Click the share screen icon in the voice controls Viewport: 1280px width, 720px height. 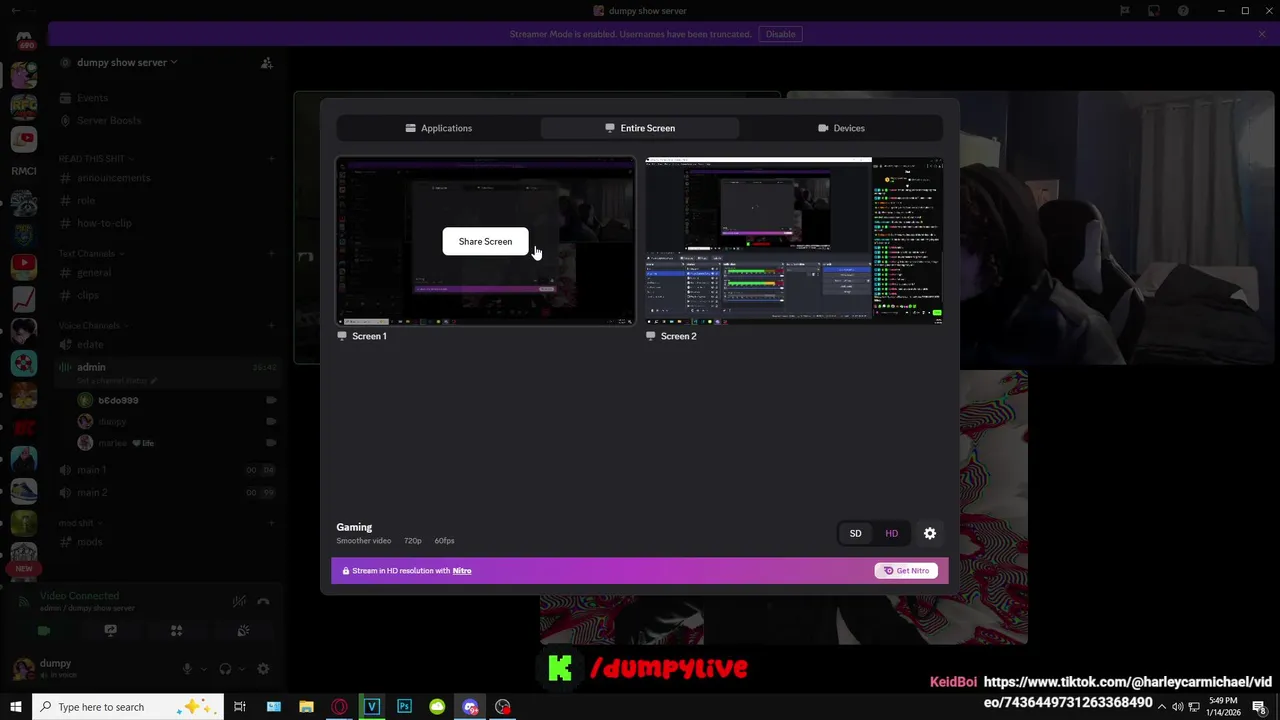tap(110, 631)
